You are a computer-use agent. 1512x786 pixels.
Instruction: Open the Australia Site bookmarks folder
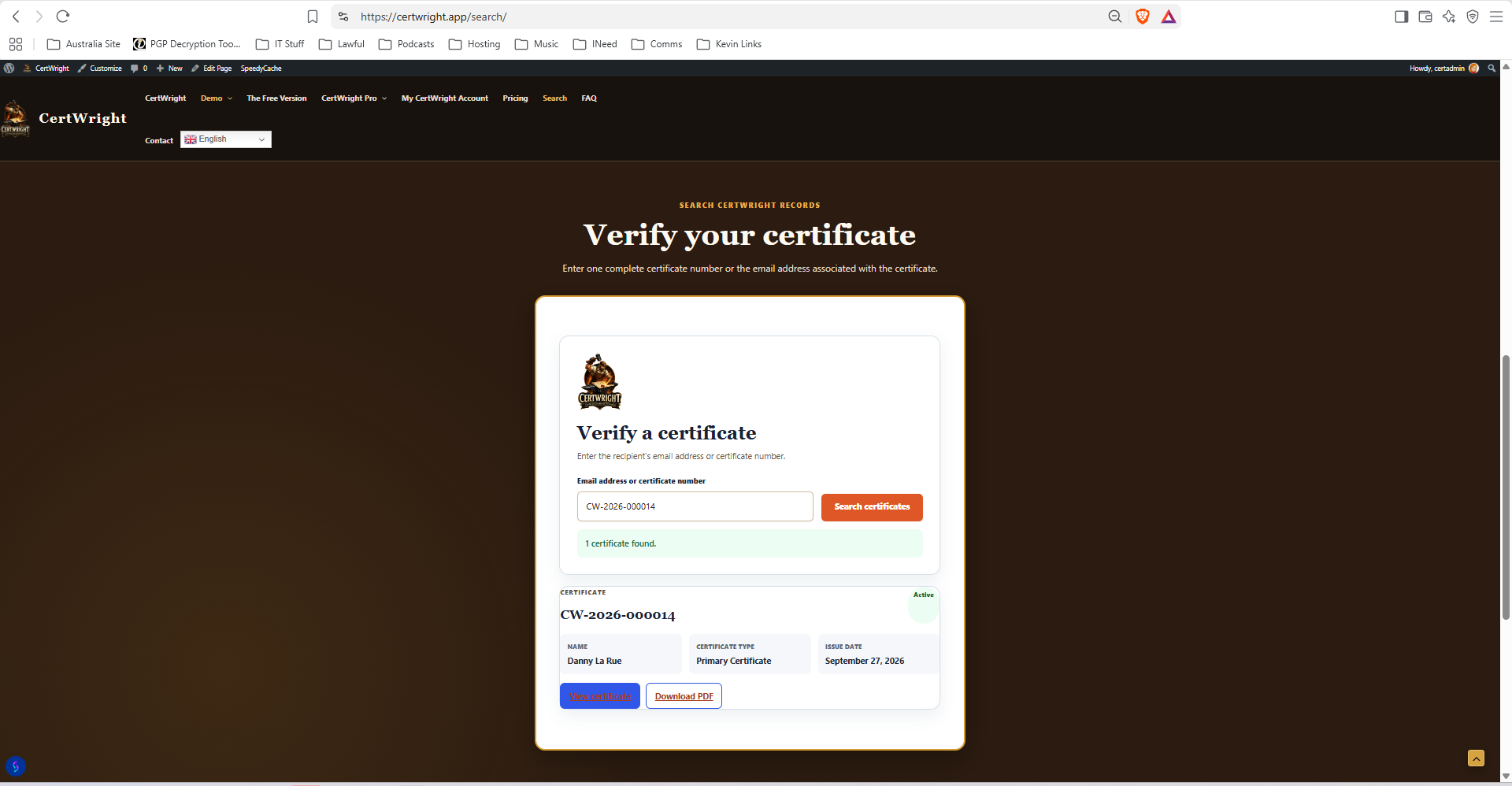[x=83, y=44]
